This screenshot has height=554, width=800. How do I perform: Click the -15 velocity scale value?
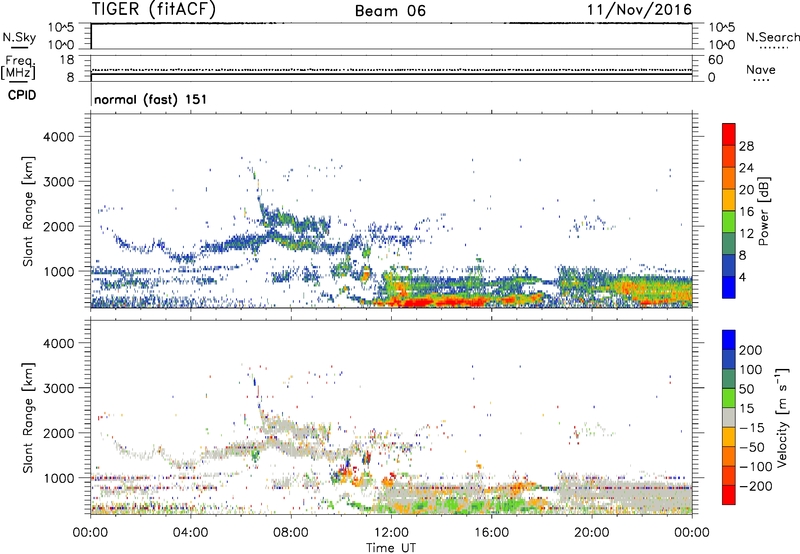pyautogui.click(x=752, y=428)
